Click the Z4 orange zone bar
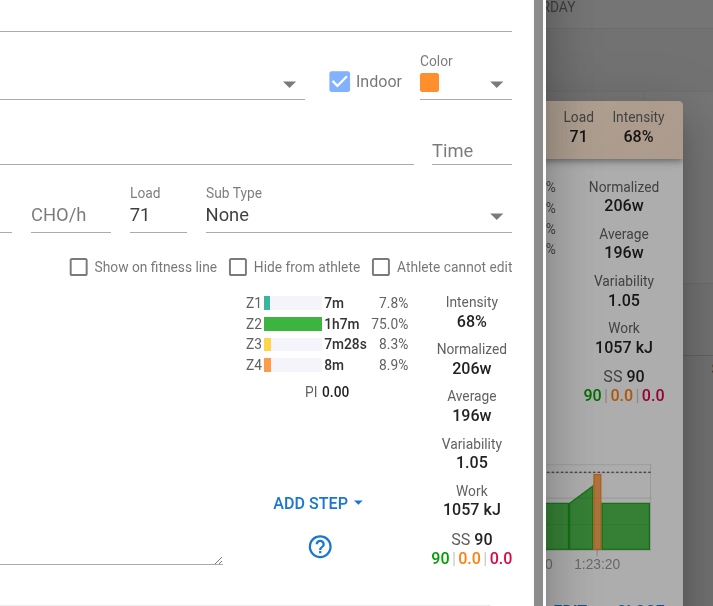This screenshot has height=606, width=713. pyautogui.click(x=268, y=365)
